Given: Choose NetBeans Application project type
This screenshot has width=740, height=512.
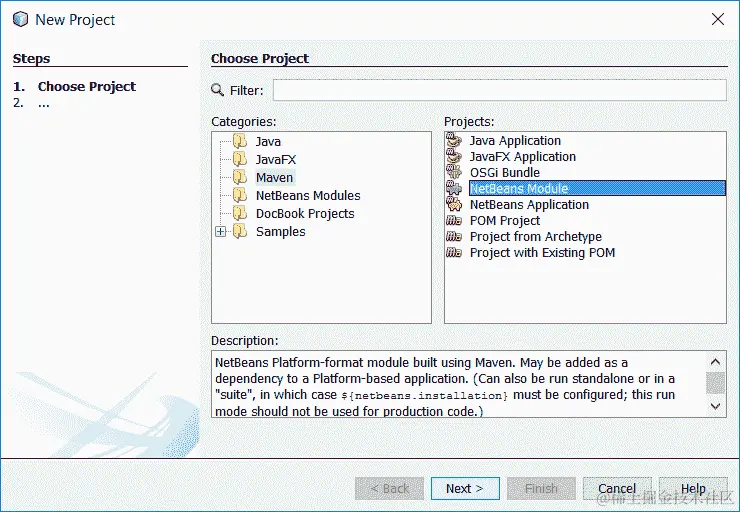Looking at the screenshot, I should click(529, 205).
